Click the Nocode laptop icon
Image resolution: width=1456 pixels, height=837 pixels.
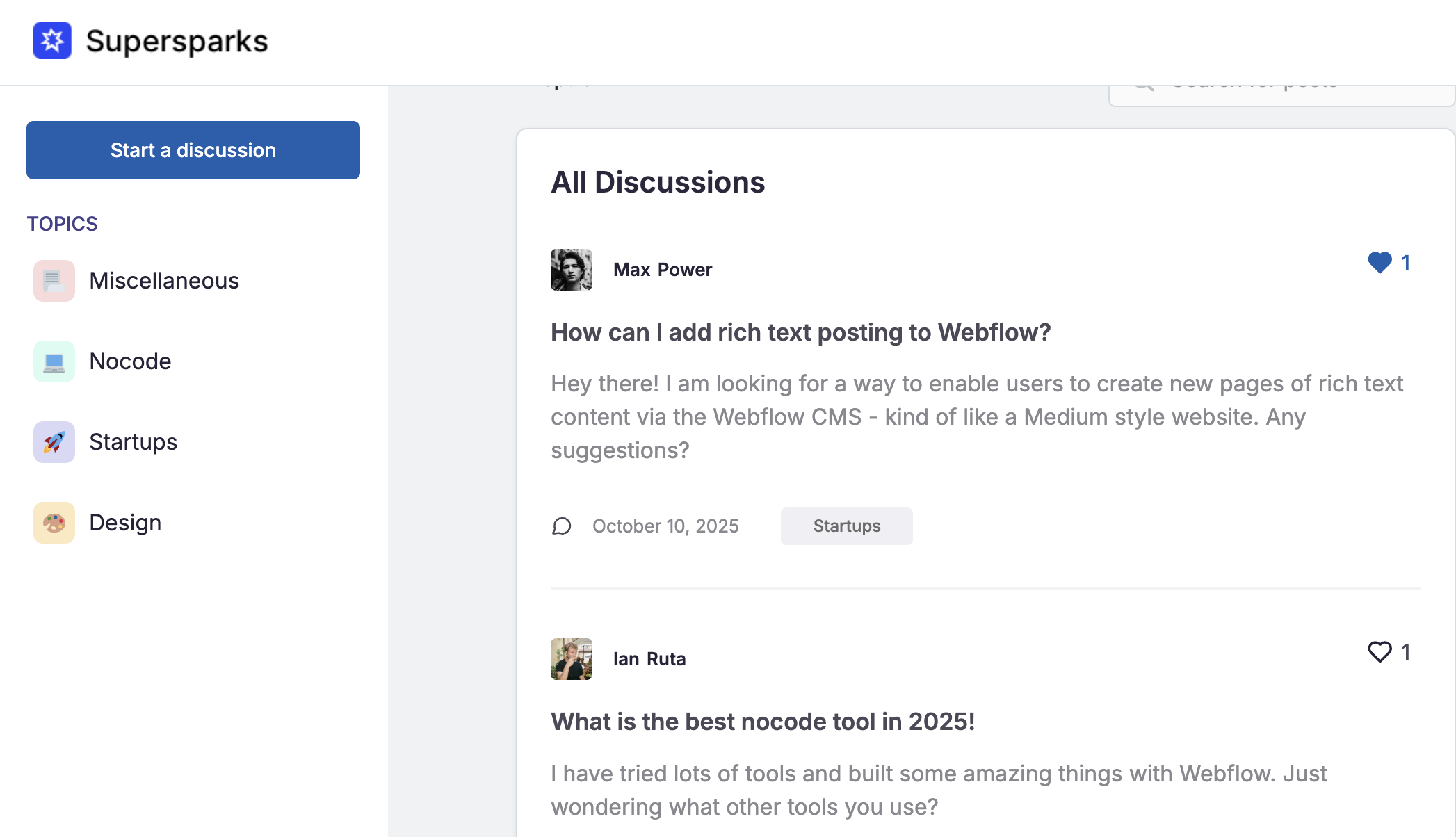[54, 361]
